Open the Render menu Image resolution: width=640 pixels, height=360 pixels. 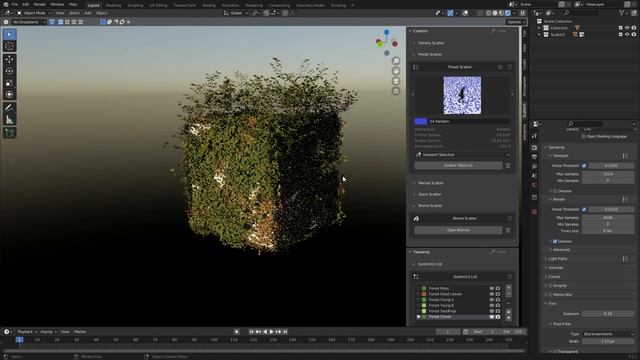[40, 4]
